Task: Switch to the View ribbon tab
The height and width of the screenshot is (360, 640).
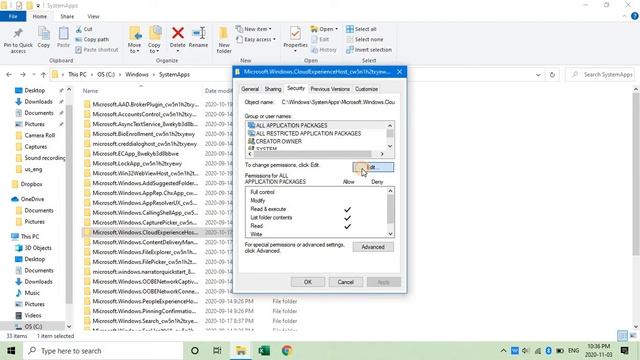Action: [93, 16]
